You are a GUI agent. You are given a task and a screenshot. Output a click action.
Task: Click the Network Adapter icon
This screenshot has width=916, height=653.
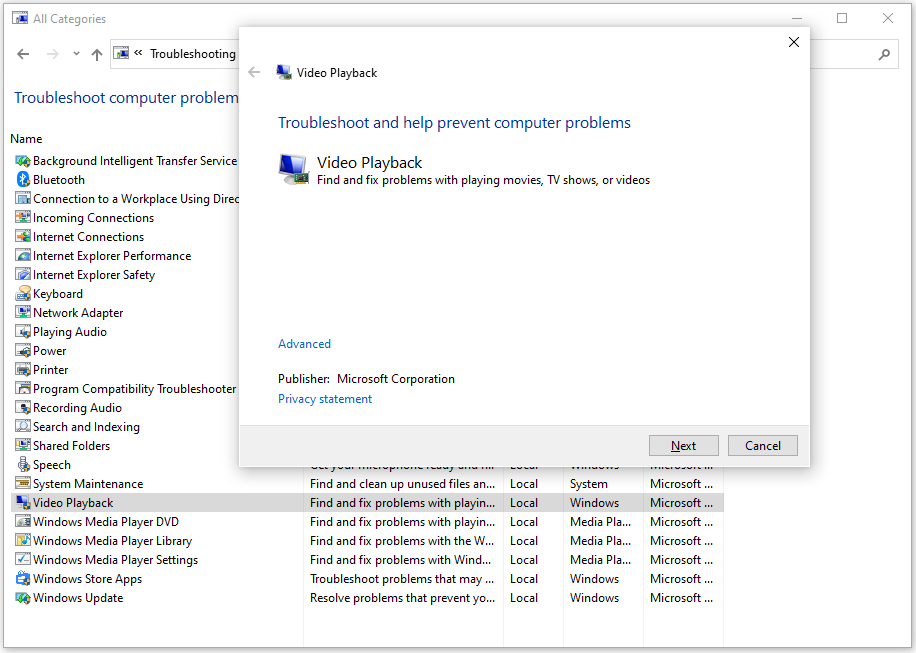click(23, 313)
